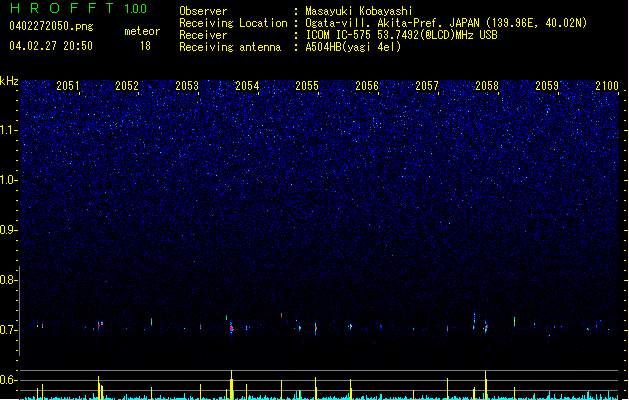
Task: Click the 1.1 kHz frequency label
Action: [x=8, y=130]
